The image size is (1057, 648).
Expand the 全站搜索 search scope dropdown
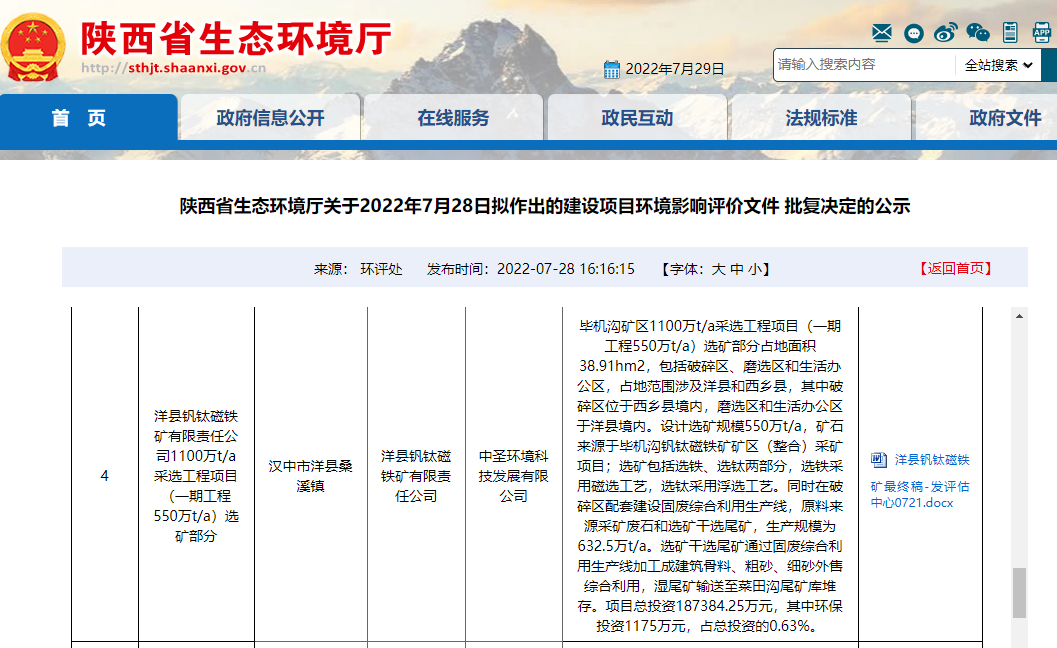coord(997,65)
